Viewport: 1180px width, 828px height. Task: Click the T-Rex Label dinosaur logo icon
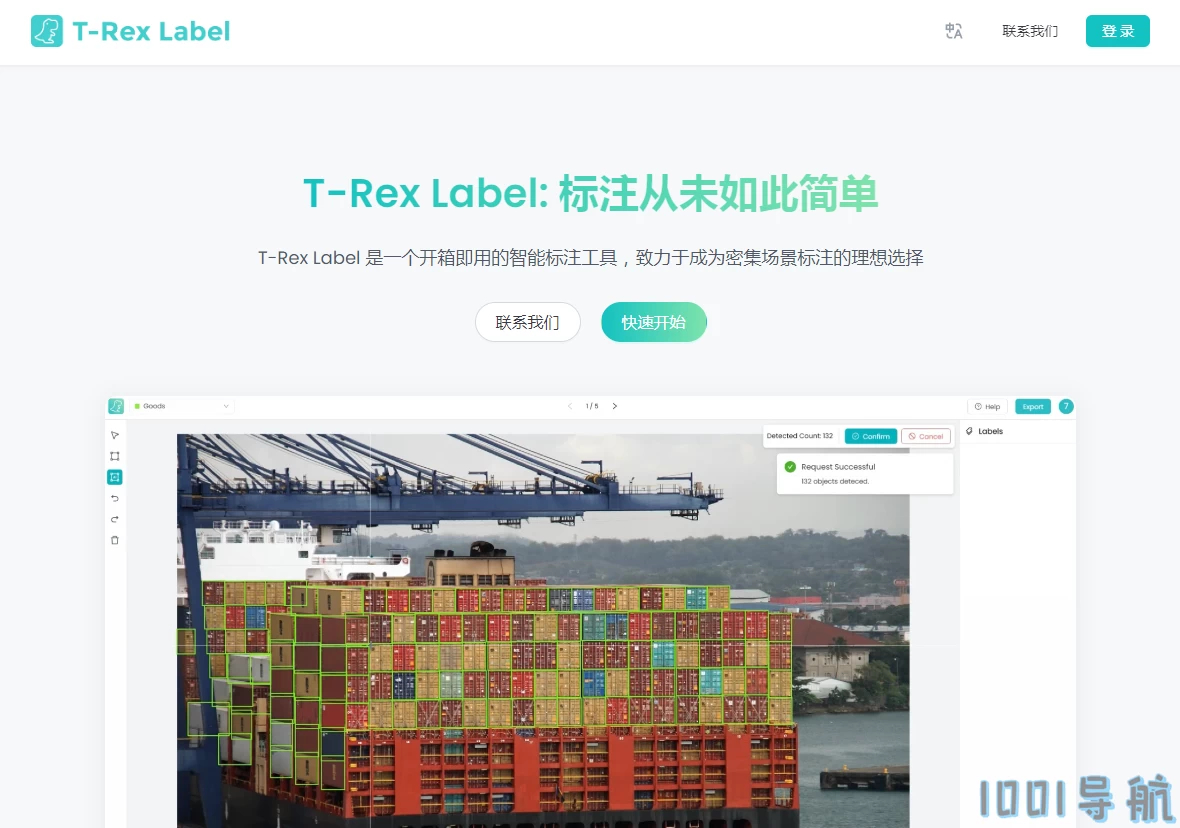(x=47, y=31)
